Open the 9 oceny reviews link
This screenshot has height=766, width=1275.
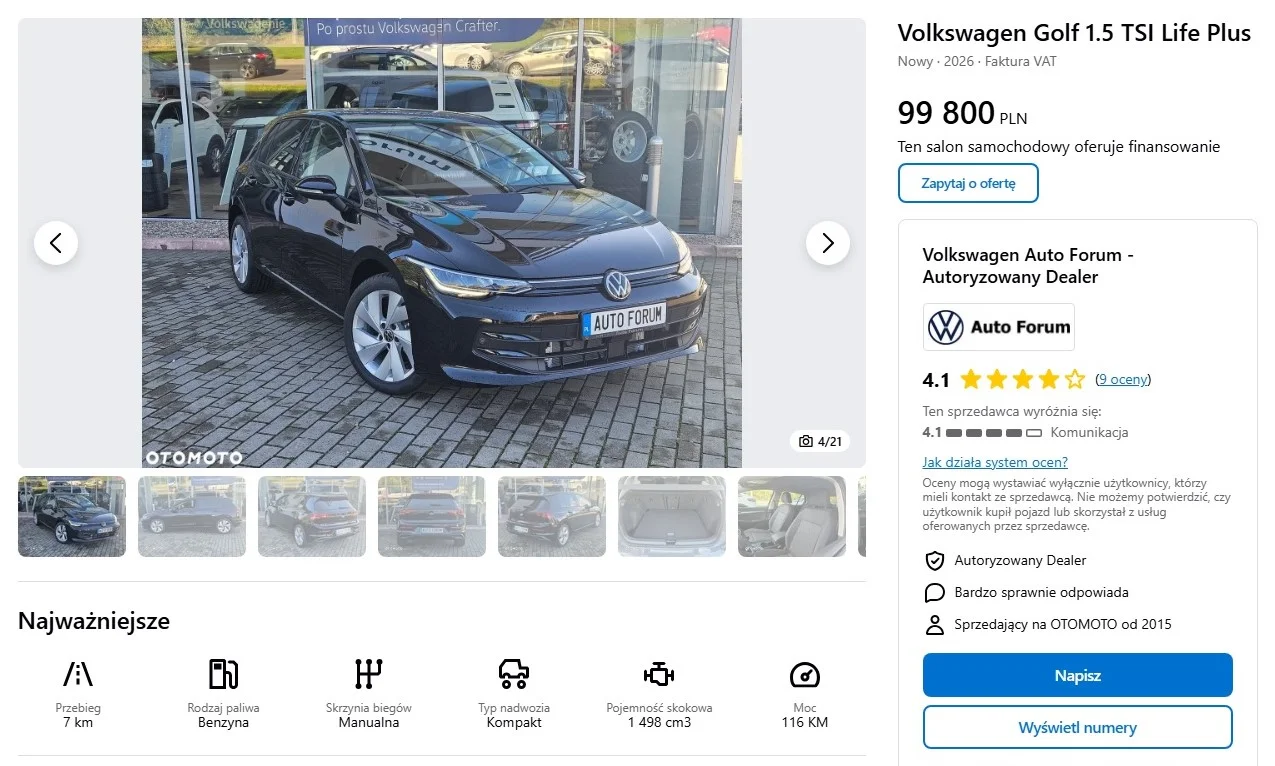coord(1123,379)
